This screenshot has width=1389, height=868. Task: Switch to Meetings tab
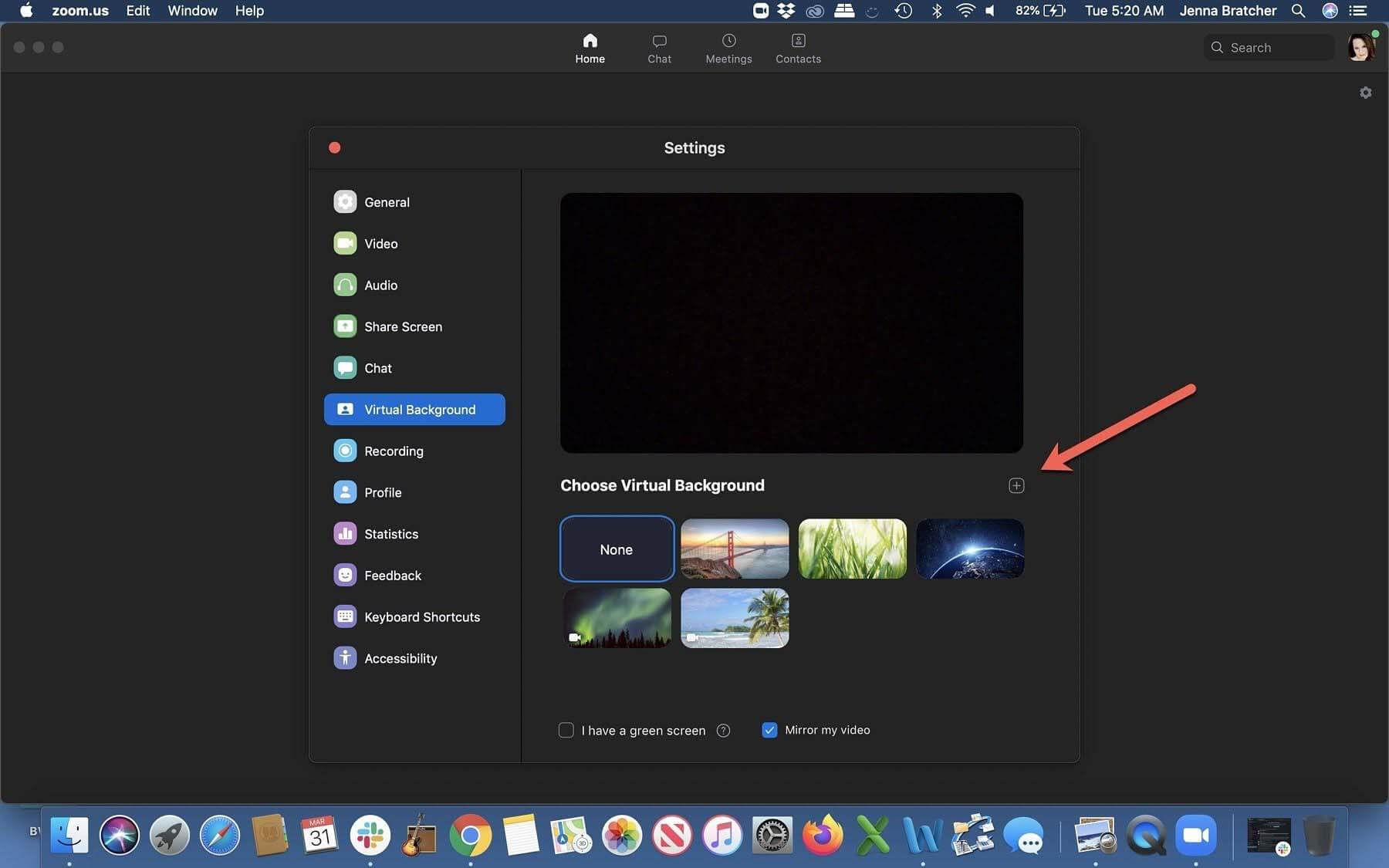pyautogui.click(x=728, y=48)
